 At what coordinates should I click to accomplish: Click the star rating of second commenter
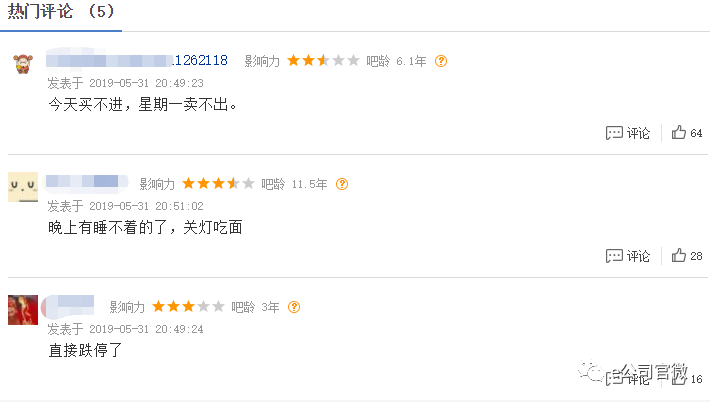pos(218,183)
